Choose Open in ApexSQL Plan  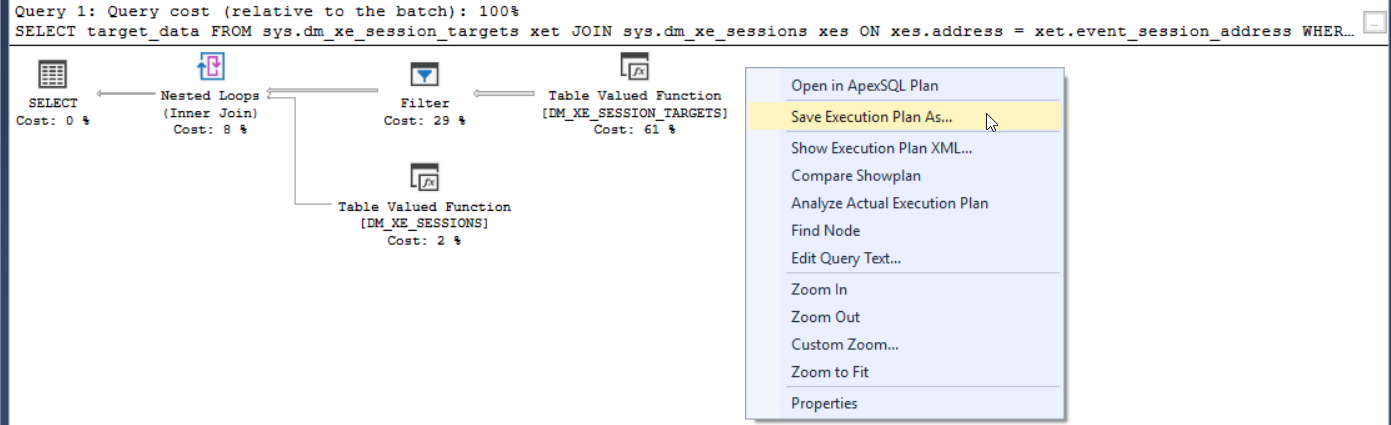click(864, 85)
